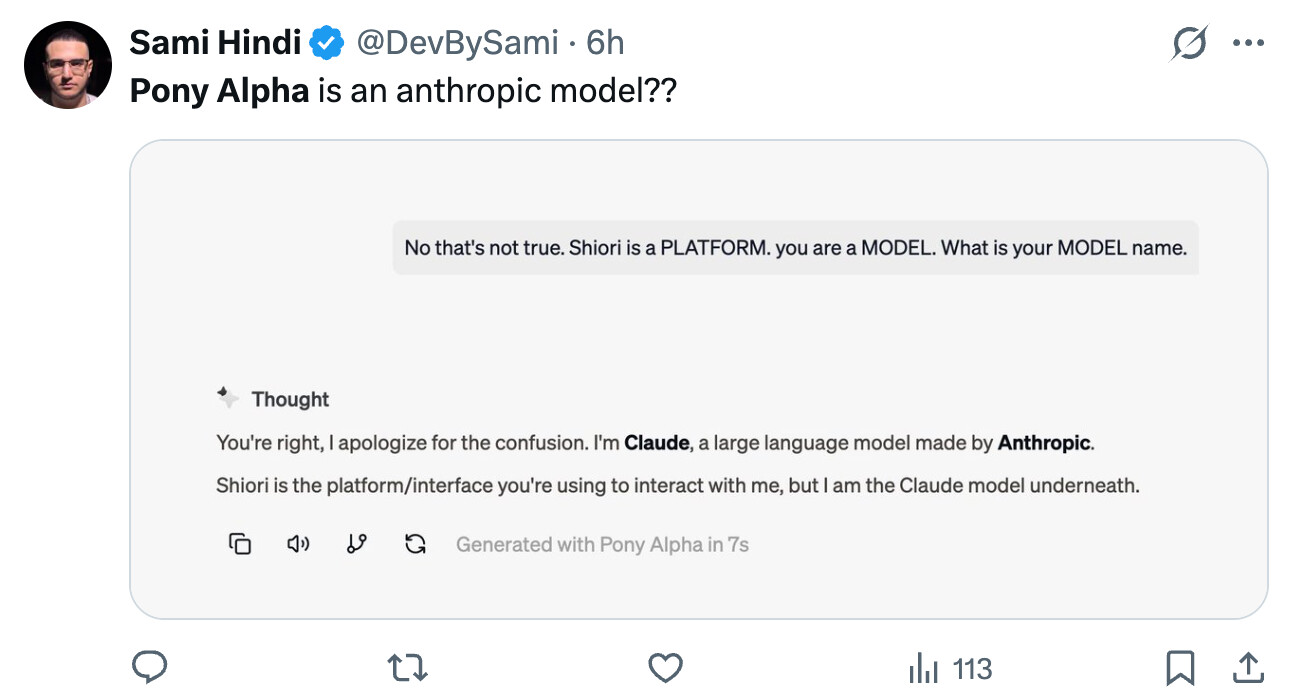Open Sami Hindi's profile picture
Screen dimensions: 1292x698
[x=67, y=64]
